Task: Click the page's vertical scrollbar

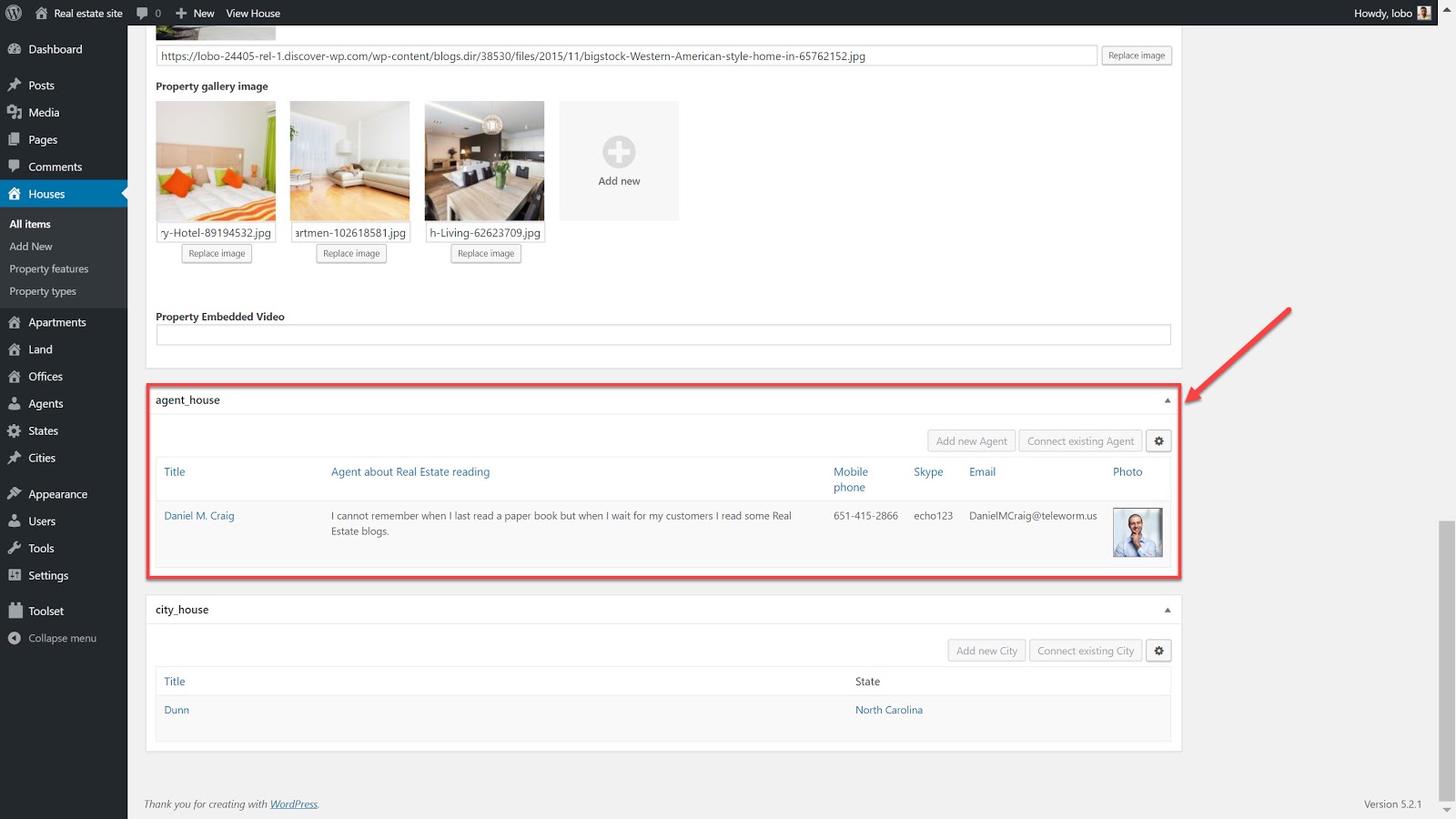Action: [1446, 655]
